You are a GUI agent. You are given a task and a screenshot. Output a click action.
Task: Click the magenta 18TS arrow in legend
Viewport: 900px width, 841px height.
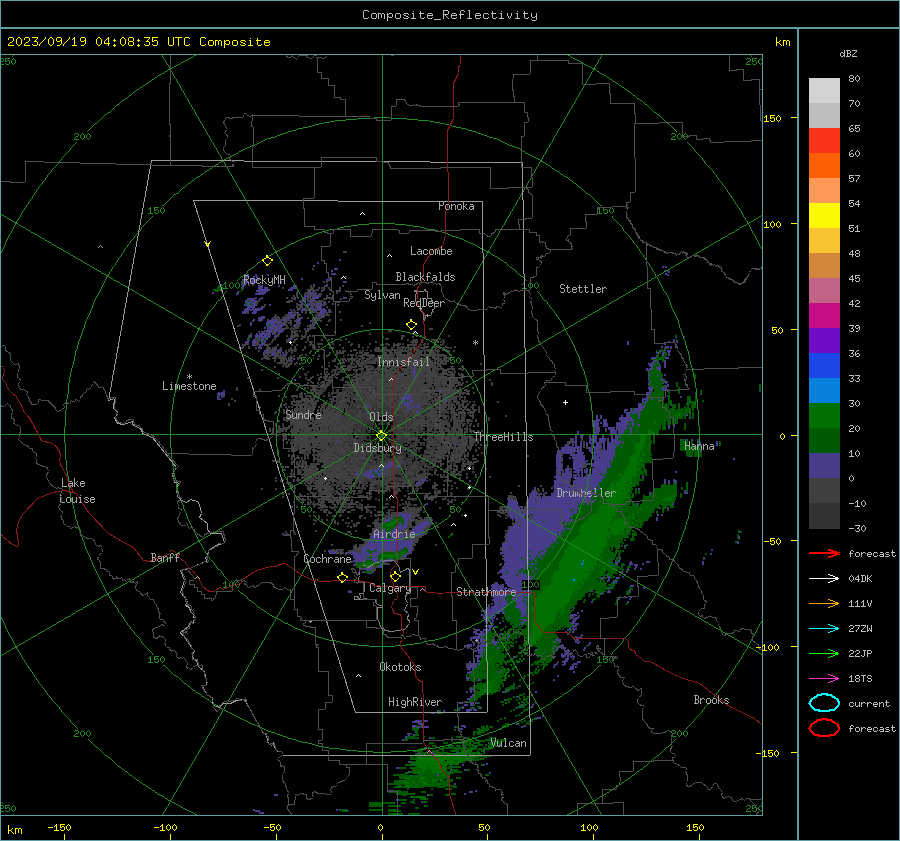[x=824, y=679]
